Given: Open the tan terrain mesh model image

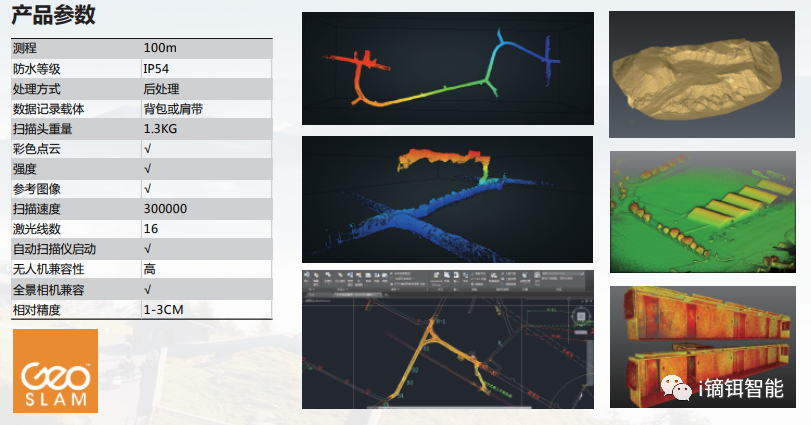Looking at the screenshot, I should pos(702,75).
